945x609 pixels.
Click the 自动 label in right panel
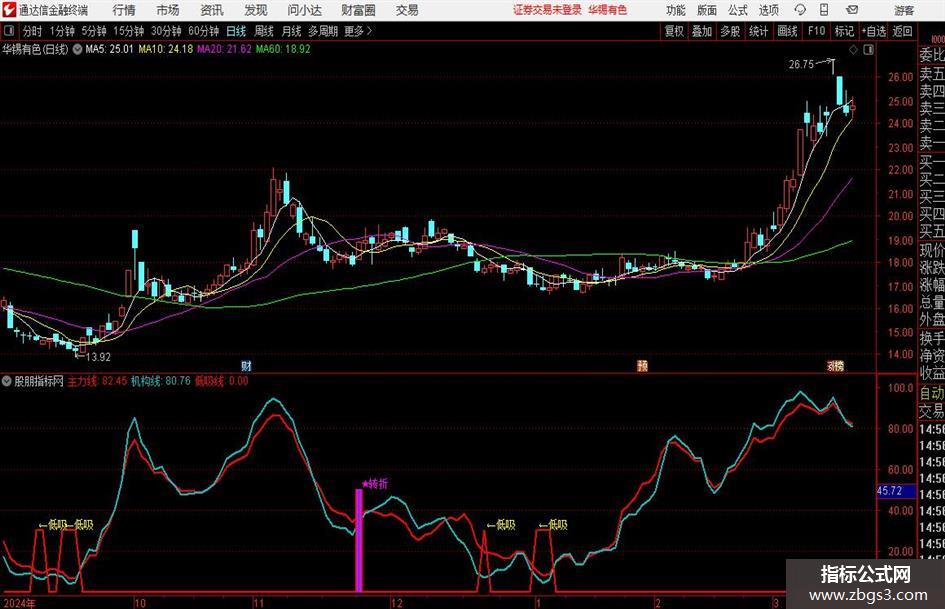pos(932,394)
